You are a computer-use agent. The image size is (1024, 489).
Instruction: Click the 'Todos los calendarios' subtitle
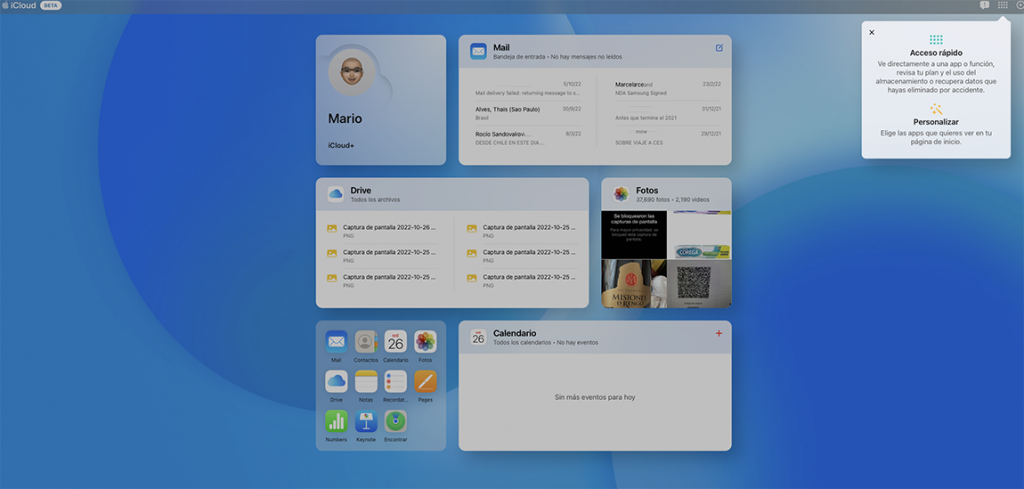coord(522,342)
